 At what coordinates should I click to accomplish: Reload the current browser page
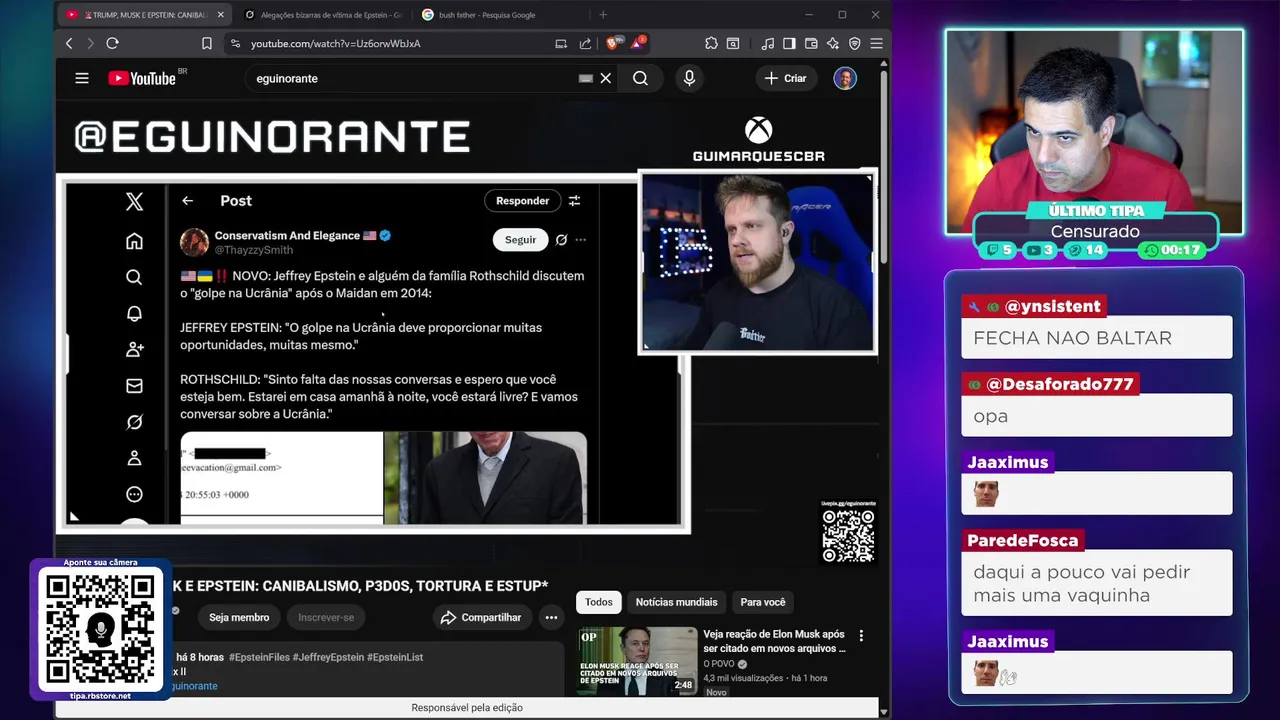[112, 43]
